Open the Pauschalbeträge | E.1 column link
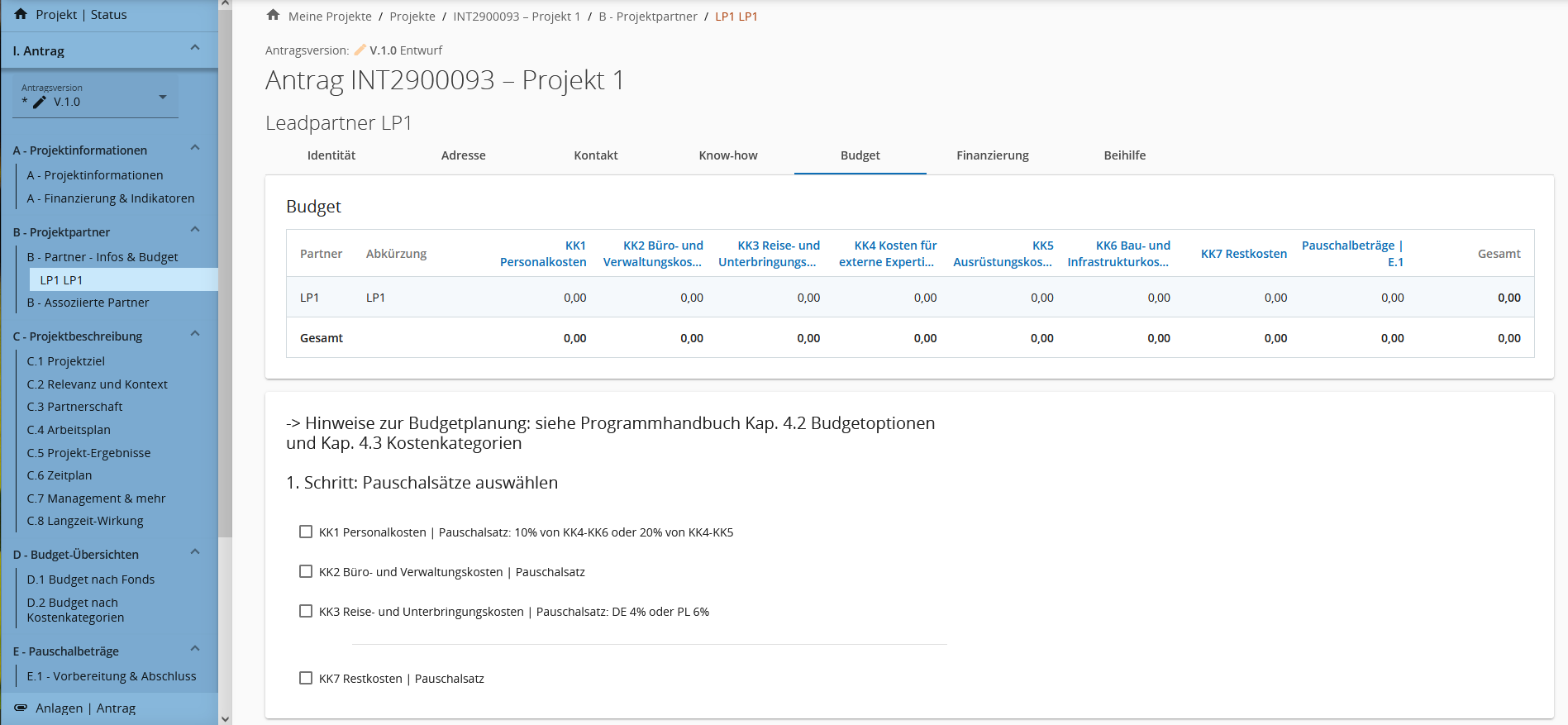The height and width of the screenshot is (725, 1568). (1352, 254)
